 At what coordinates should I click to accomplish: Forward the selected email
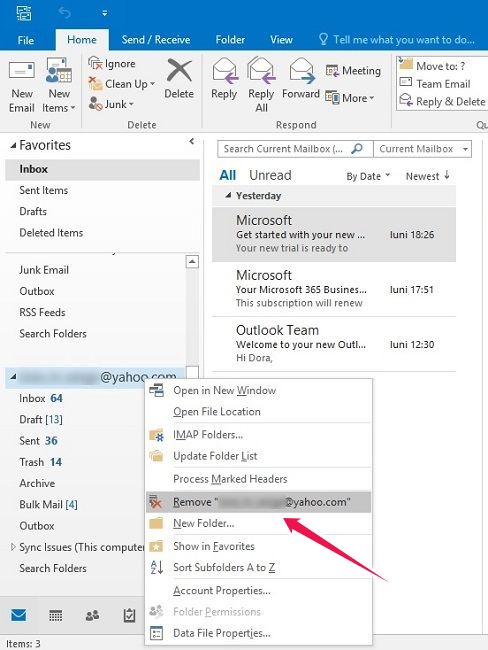301,79
